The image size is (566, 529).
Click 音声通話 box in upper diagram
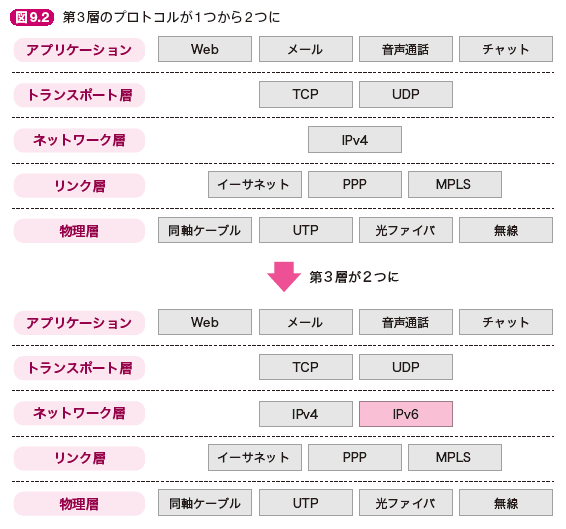click(406, 49)
